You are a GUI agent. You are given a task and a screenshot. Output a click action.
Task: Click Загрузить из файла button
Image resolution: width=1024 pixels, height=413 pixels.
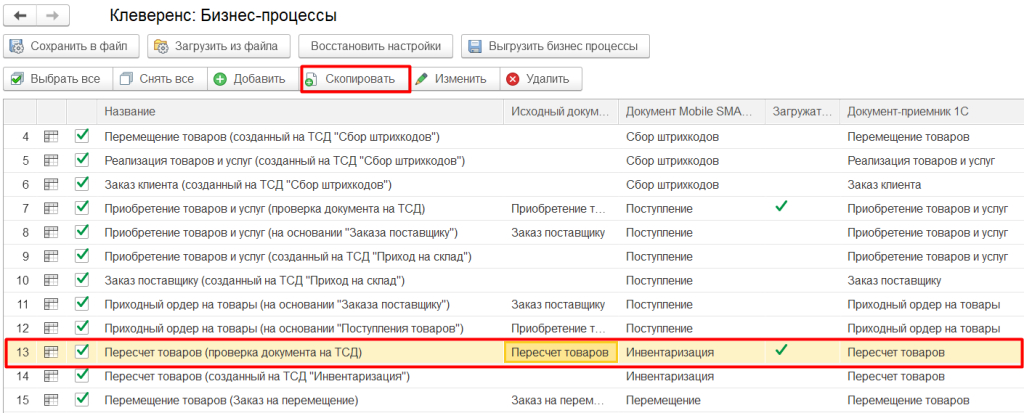219,46
